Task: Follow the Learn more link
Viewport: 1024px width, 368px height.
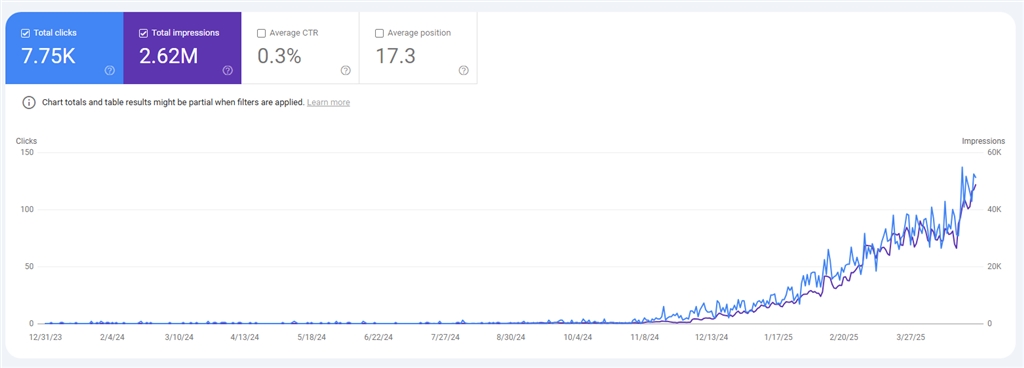Action: click(x=328, y=102)
